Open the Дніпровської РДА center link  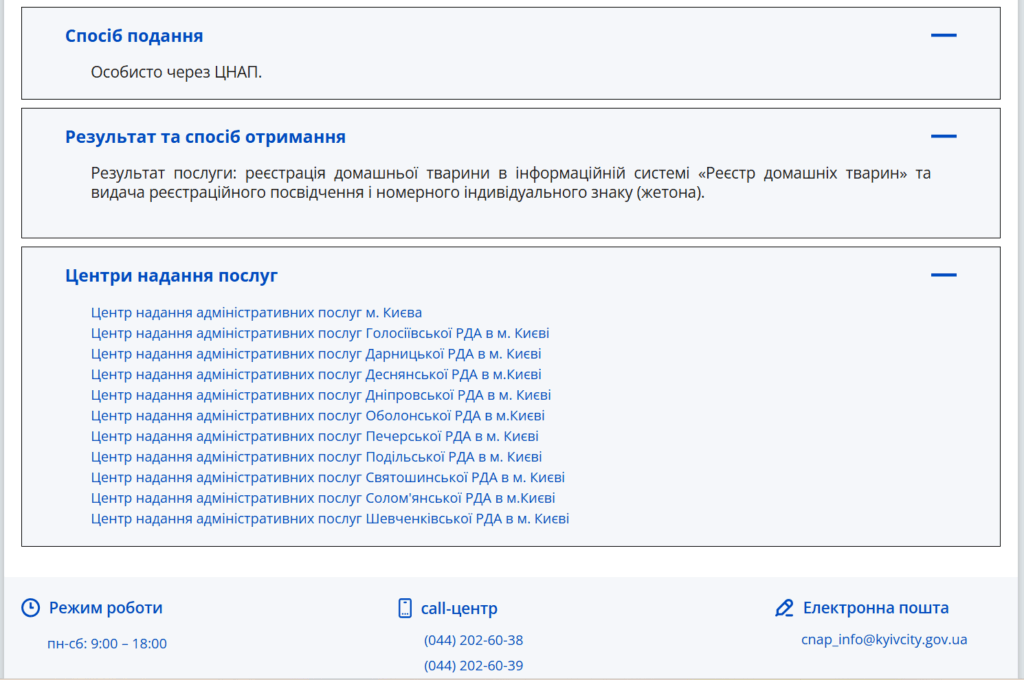321,395
